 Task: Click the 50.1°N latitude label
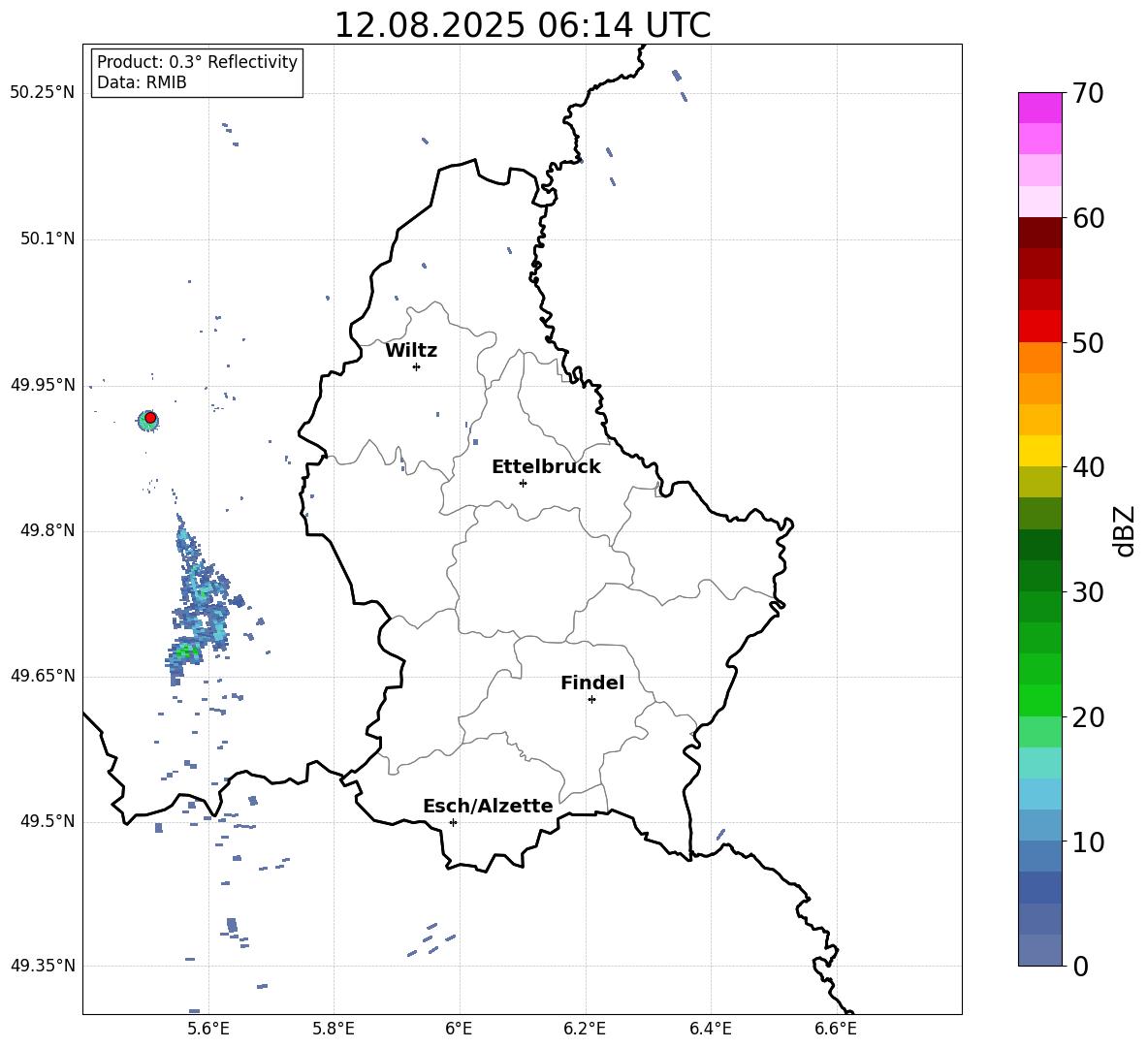coord(48,239)
